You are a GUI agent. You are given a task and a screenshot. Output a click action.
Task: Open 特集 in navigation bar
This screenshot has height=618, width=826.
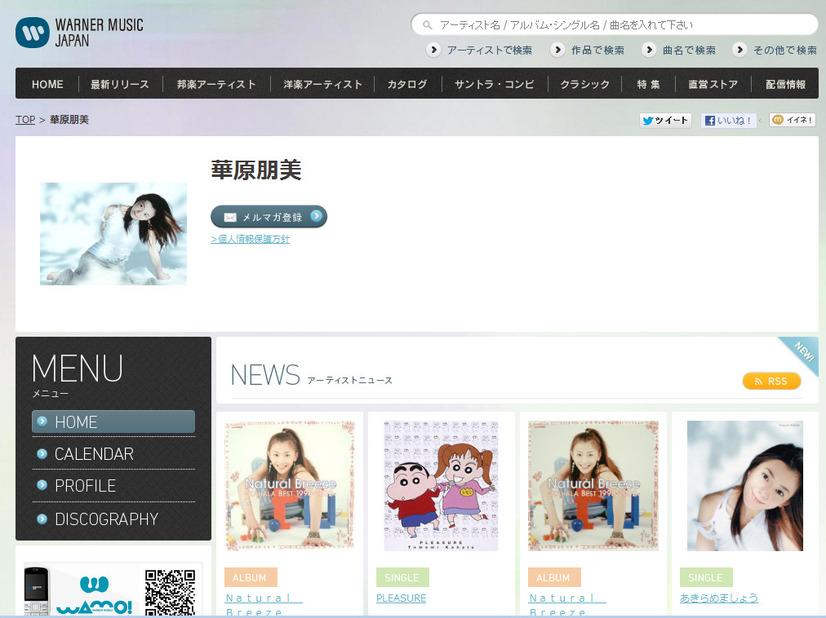coord(648,84)
